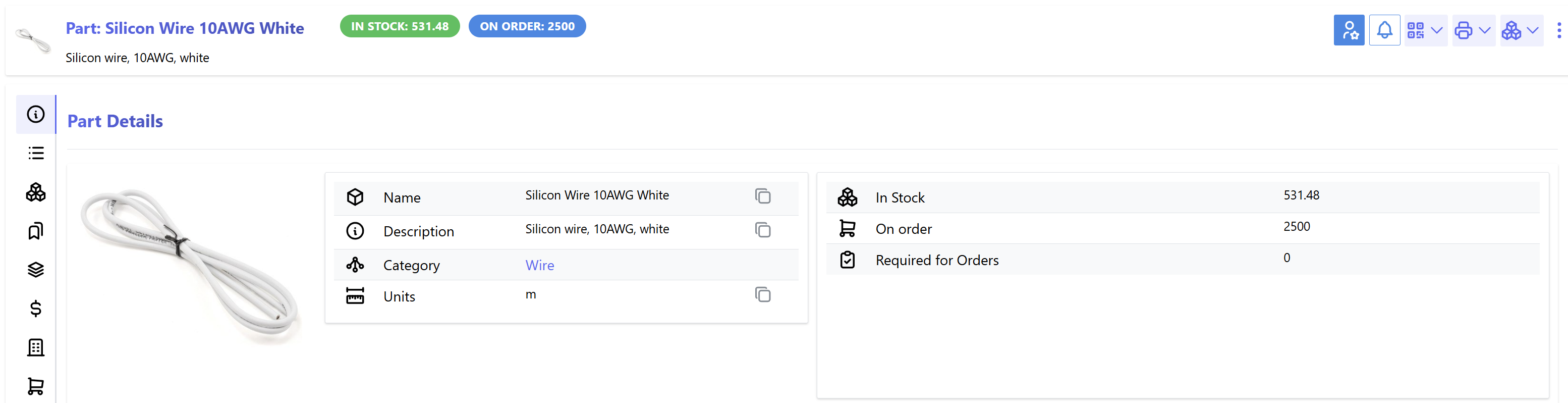Expand the barcode QR actions dropdown

[1425, 30]
